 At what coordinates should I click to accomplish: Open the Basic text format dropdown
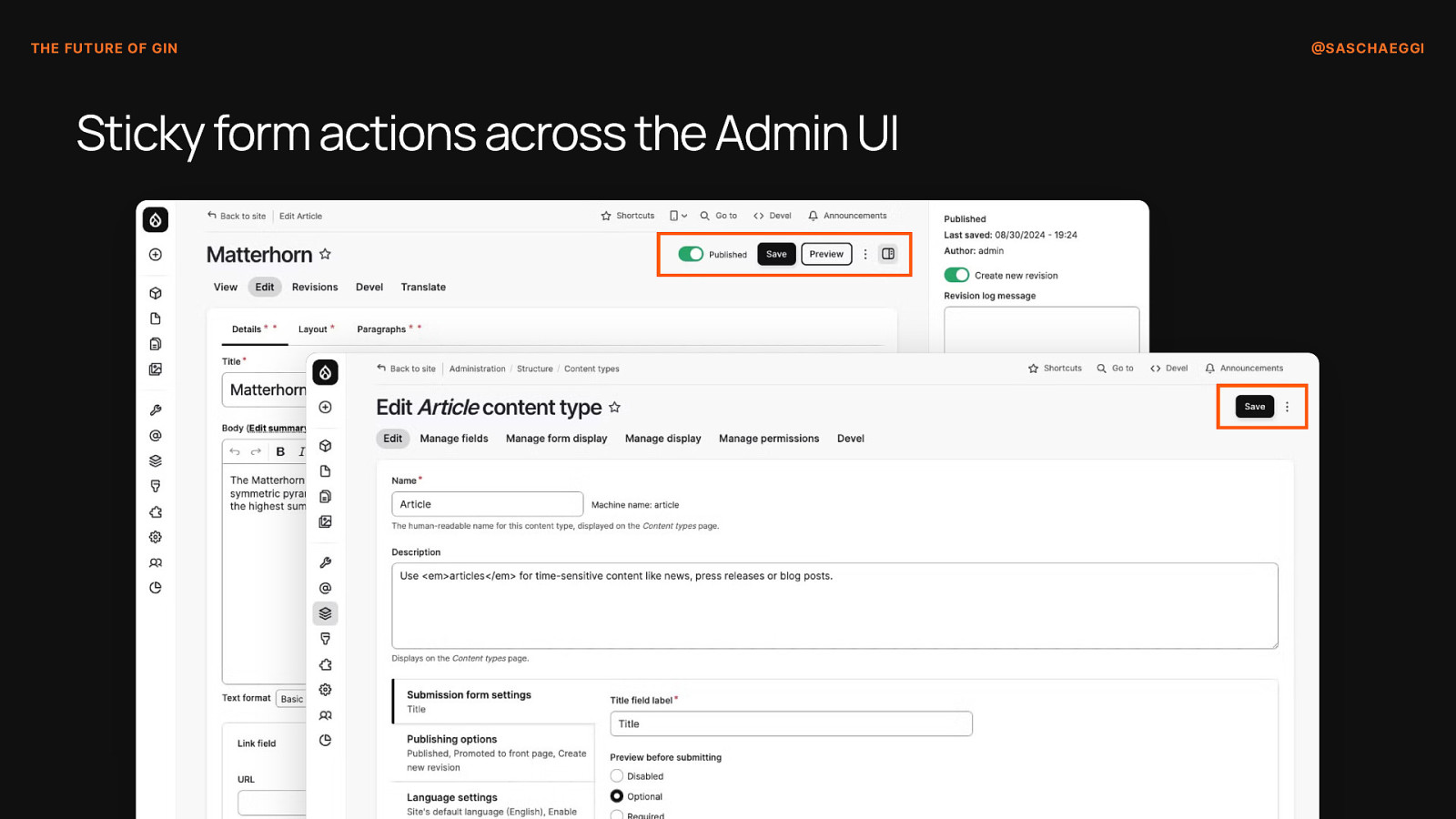tap(291, 698)
